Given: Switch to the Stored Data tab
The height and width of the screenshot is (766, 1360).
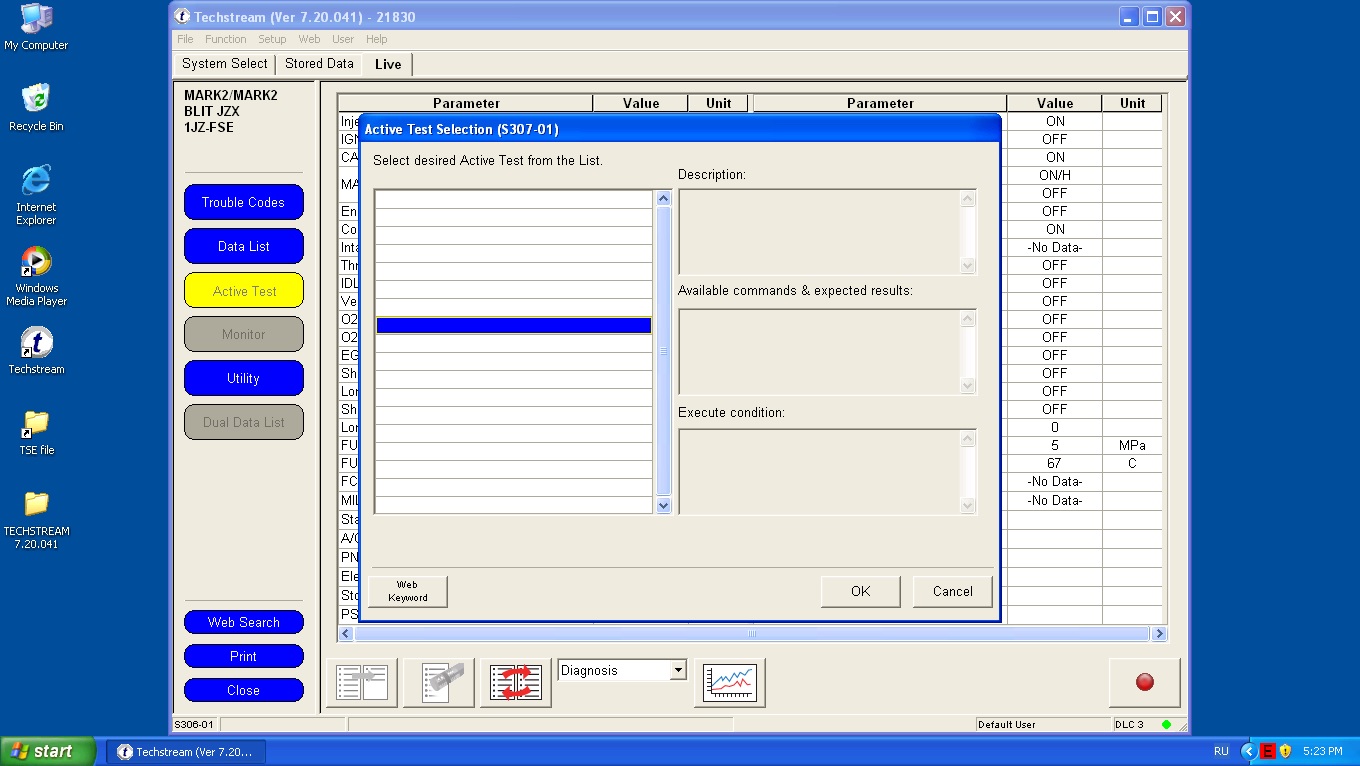Looking at the screenshot, I should tap(319, 64).
